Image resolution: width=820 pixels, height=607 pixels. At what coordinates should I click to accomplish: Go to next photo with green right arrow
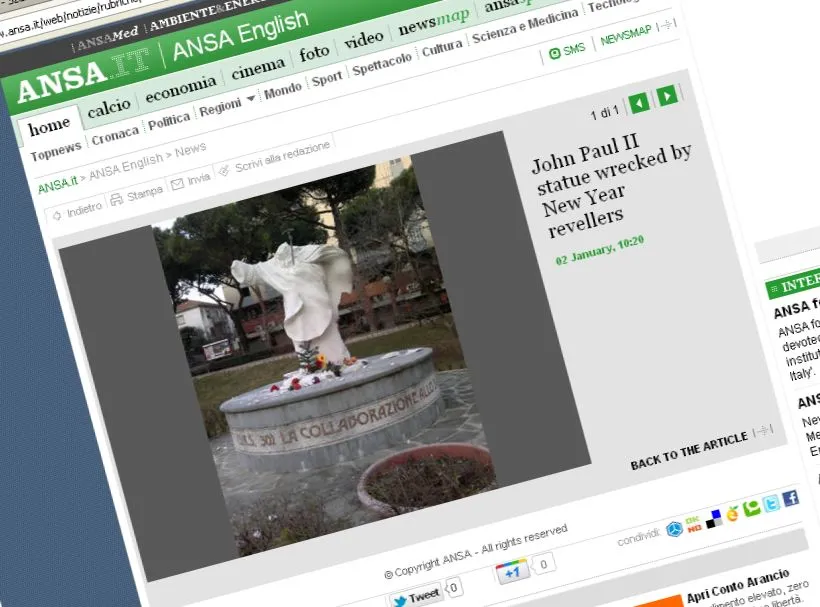(x=667, y=95)
